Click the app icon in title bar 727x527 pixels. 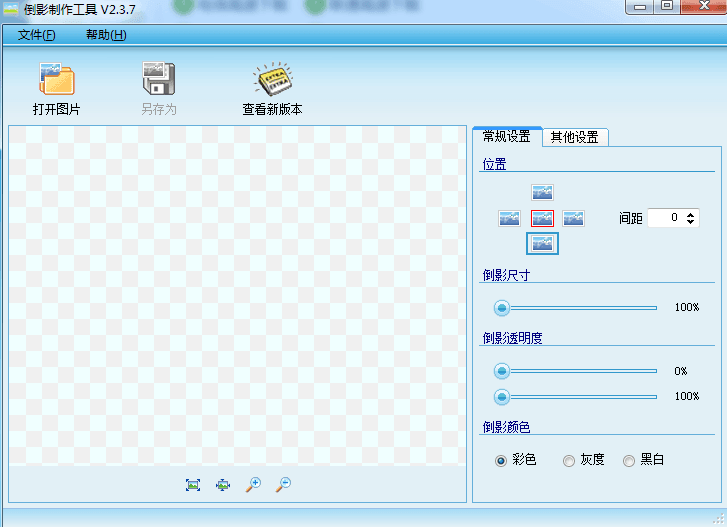[10, 9]
